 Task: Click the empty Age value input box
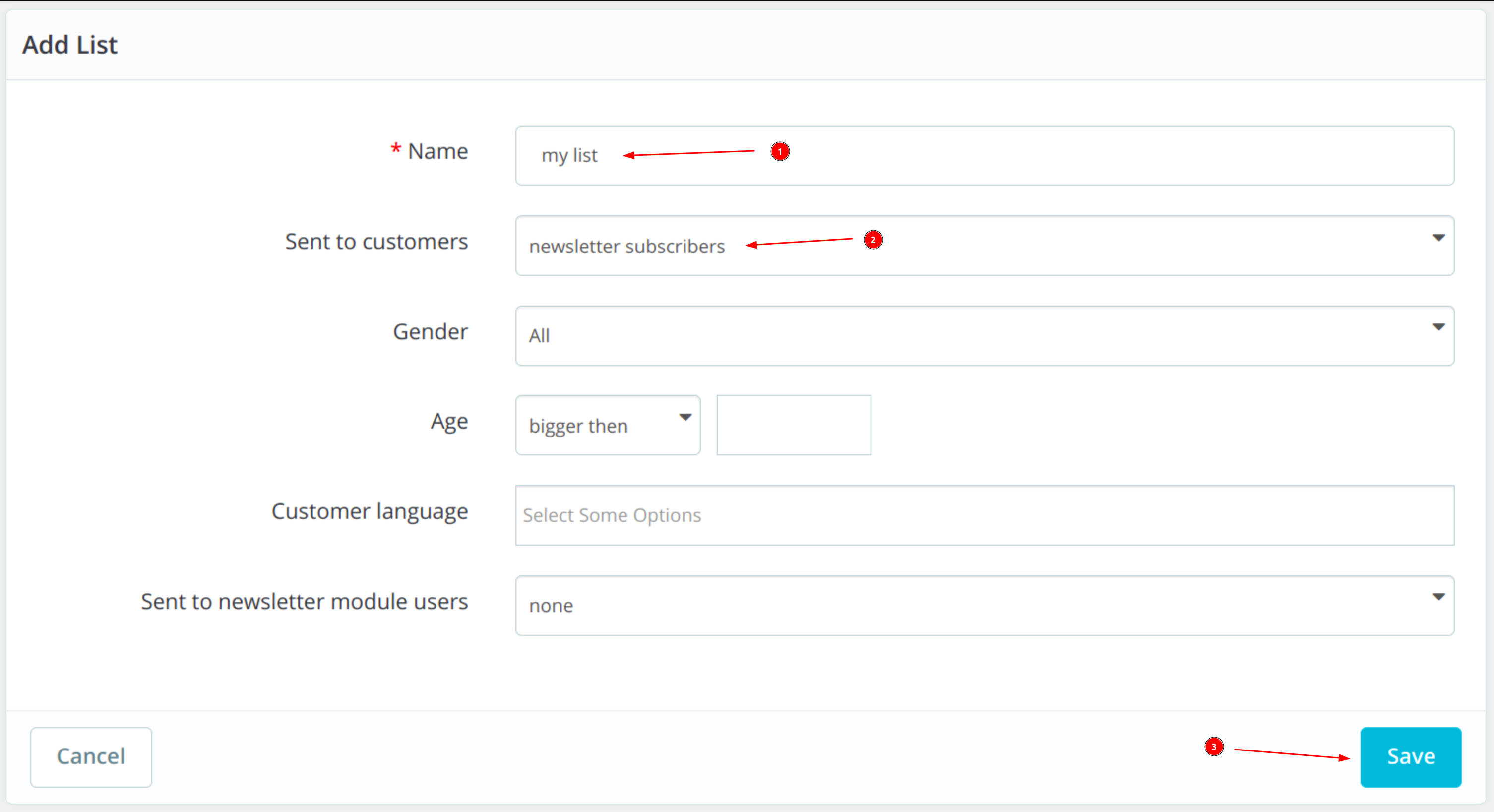(794, 425)
